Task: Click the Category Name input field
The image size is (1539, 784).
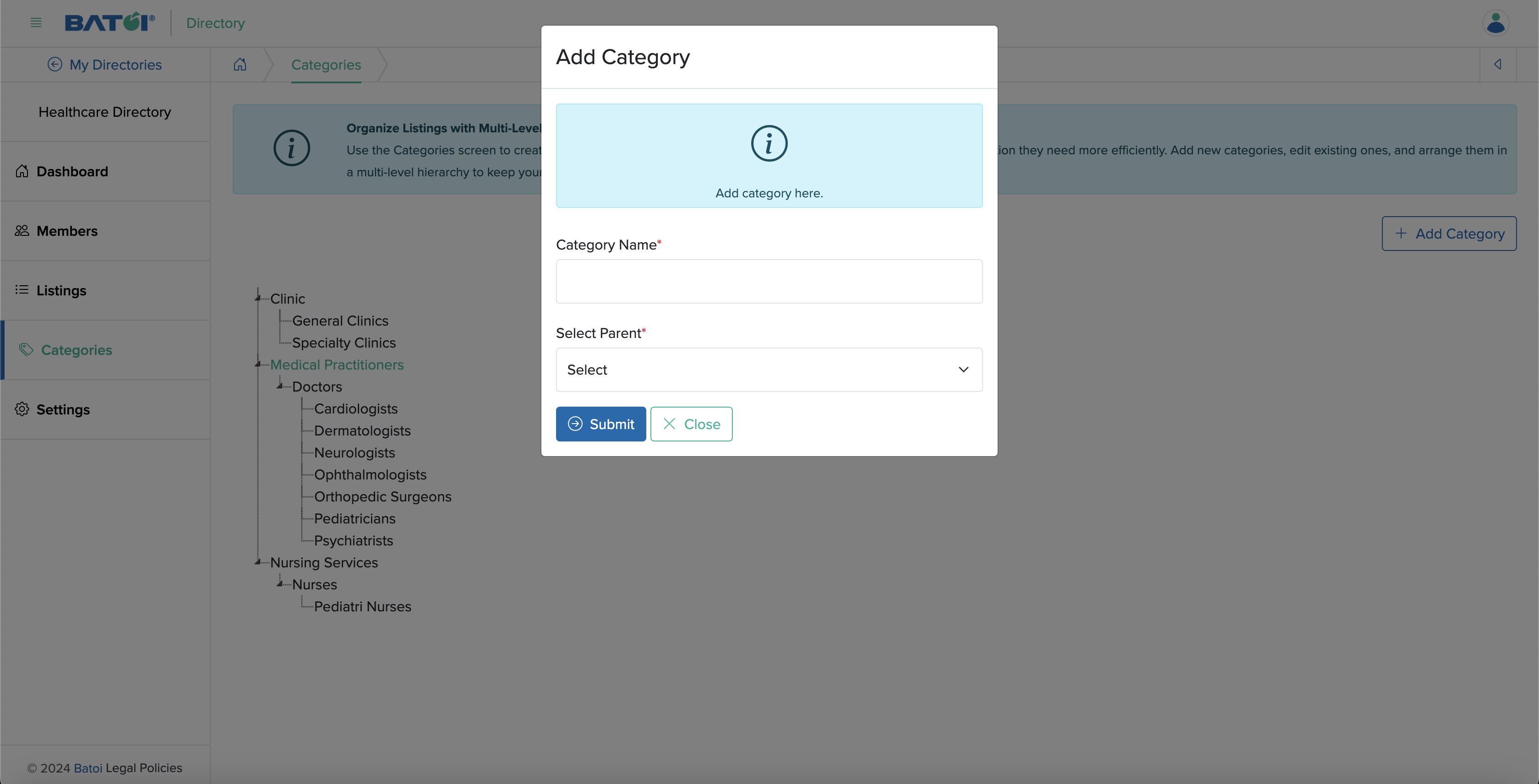Action: (769, 281)
